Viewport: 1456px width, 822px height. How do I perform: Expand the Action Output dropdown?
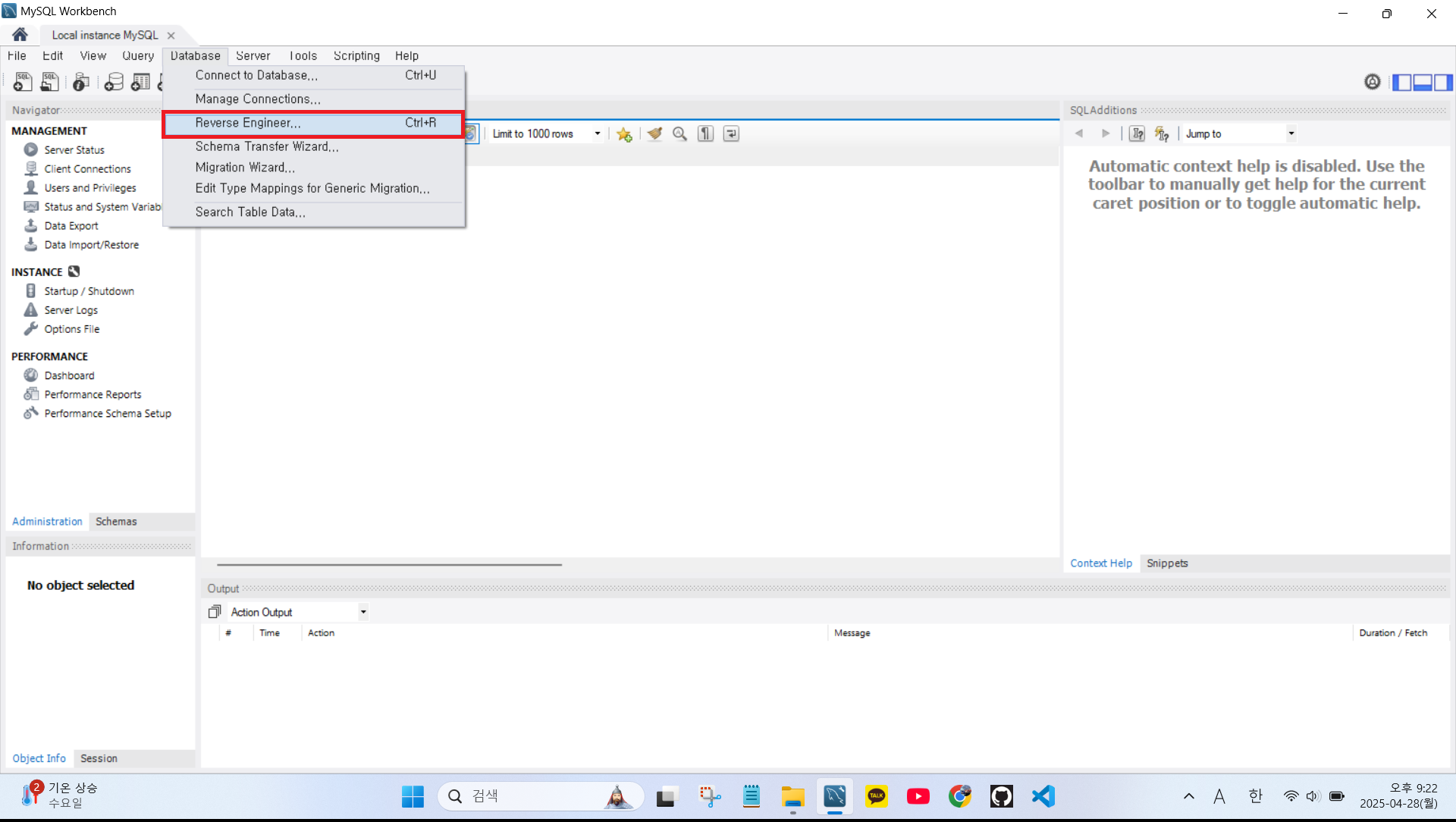click(x=363, y=612)
